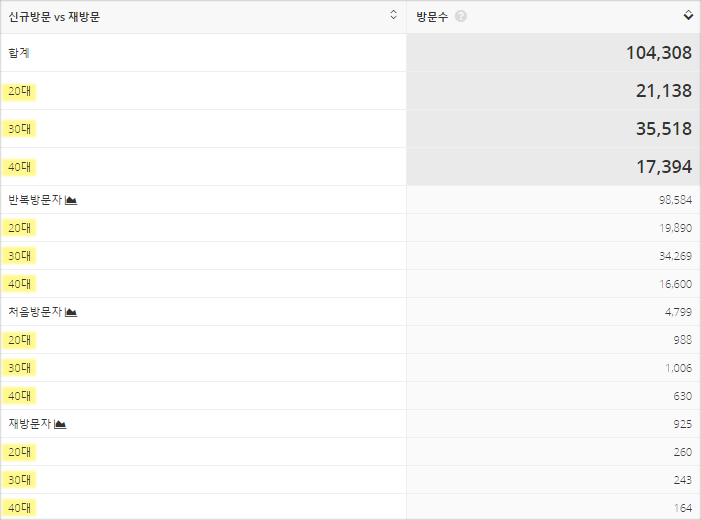701x520 pixels.
Task: Click the 방문수 column header text
Action: (434, 16)
